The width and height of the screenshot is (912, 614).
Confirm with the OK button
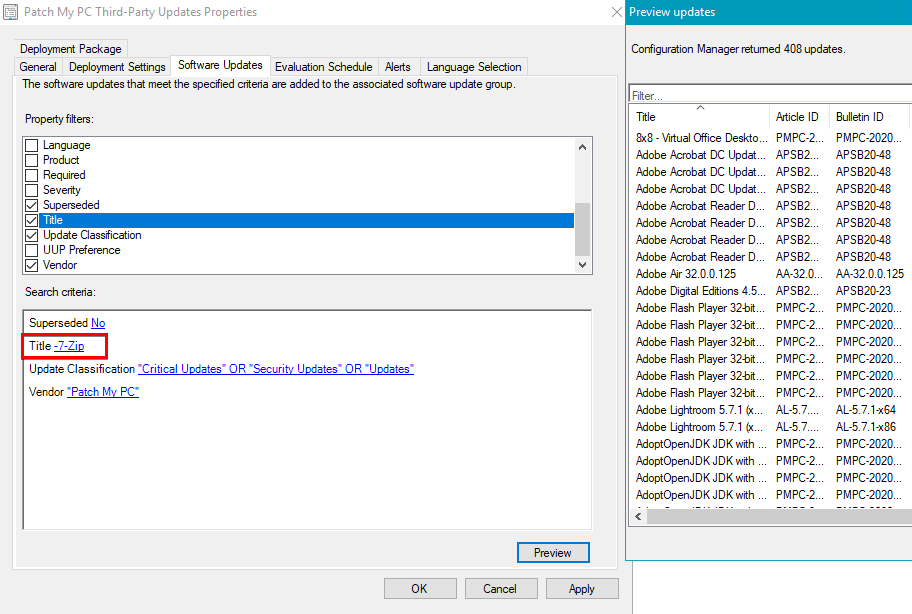point(420,589)
